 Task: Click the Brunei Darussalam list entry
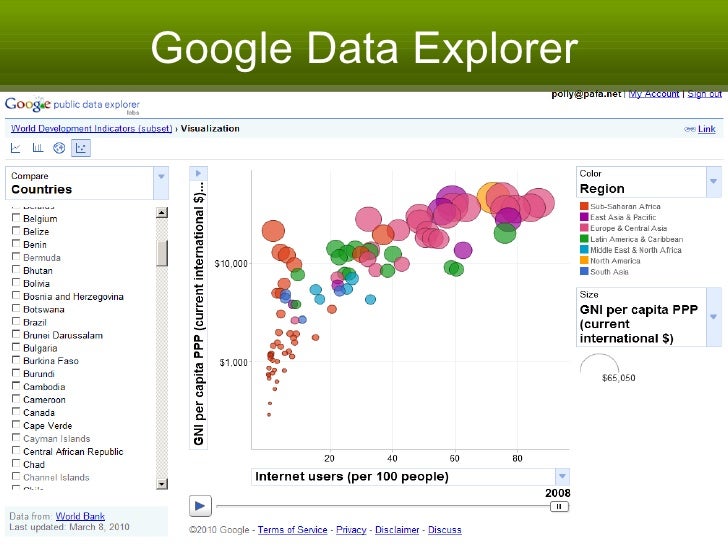(63, 335)
